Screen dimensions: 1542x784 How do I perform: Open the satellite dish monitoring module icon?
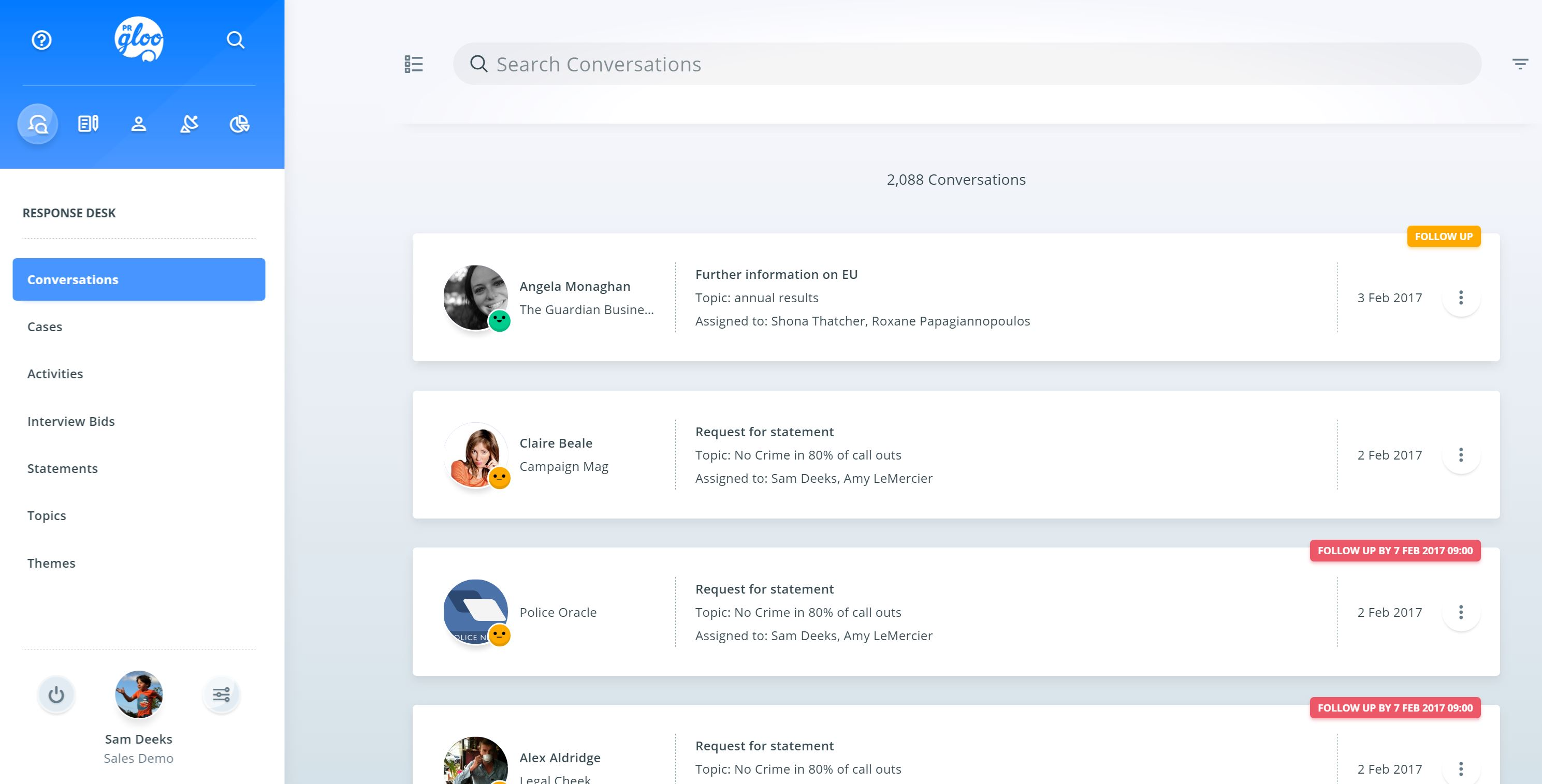pos(188,124)
